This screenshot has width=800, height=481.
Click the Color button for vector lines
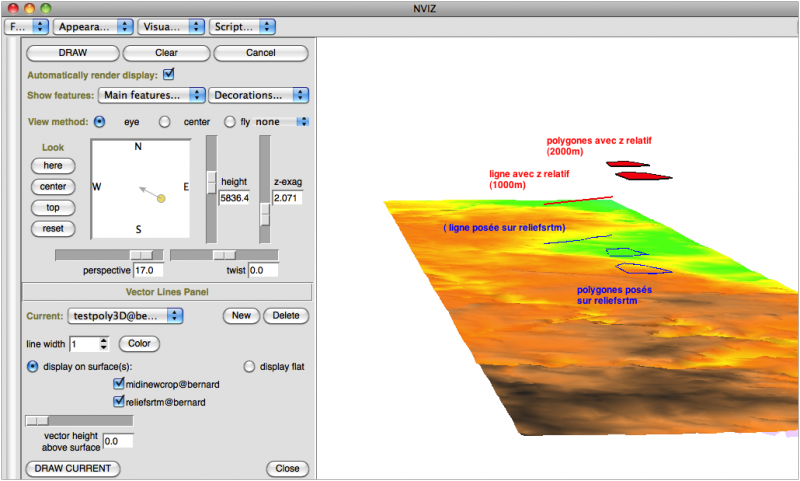pyautogui.click(x=139, y=344)
